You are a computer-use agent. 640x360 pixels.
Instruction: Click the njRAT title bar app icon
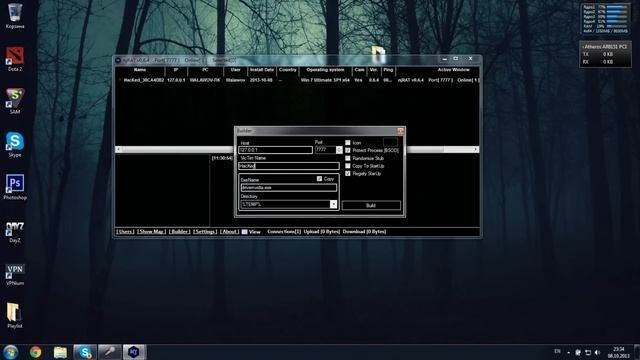[118, 60]
